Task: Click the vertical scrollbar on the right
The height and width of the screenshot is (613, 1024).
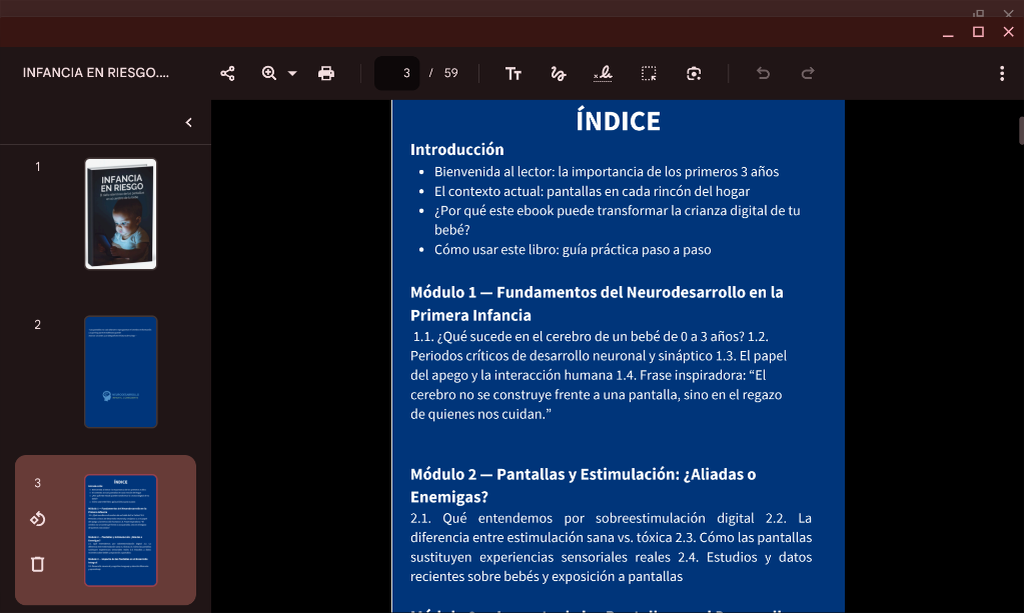Action: click(x=1020, y=132)
